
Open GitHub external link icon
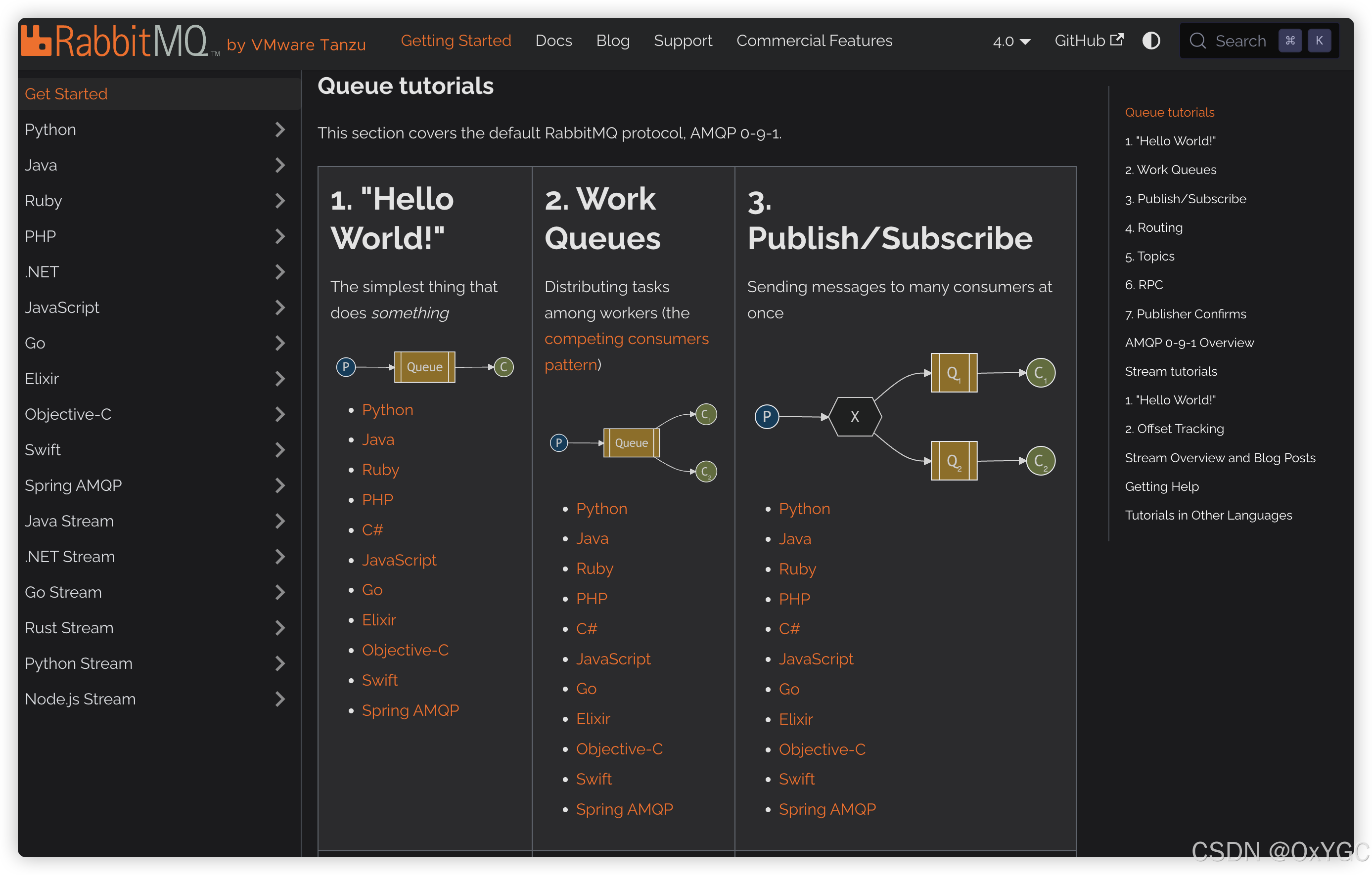tap(1117, 40)
